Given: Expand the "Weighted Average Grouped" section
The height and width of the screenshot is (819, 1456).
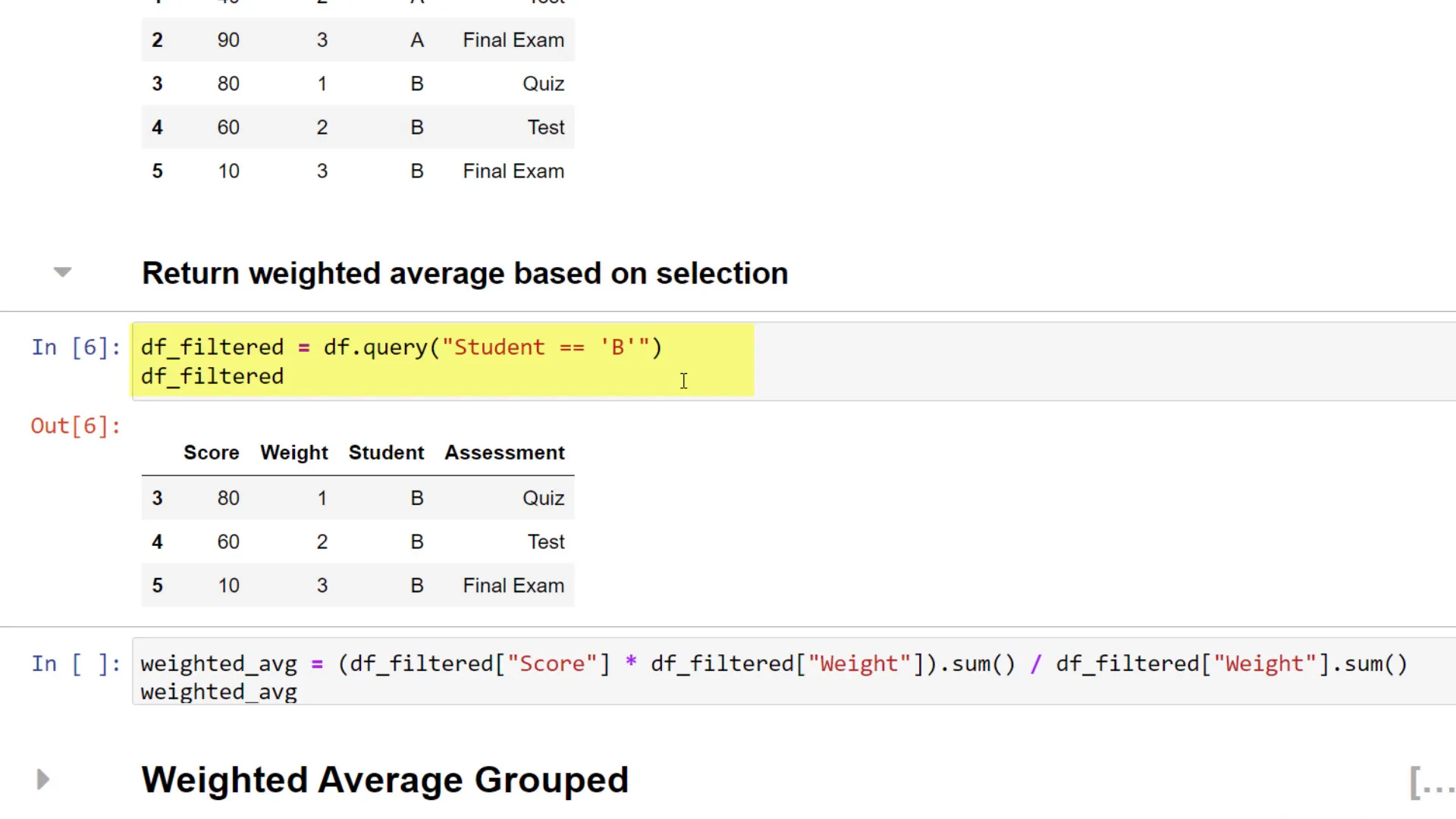Looking at the screenshot, I should pyautogui.click(x=42, y=780).
